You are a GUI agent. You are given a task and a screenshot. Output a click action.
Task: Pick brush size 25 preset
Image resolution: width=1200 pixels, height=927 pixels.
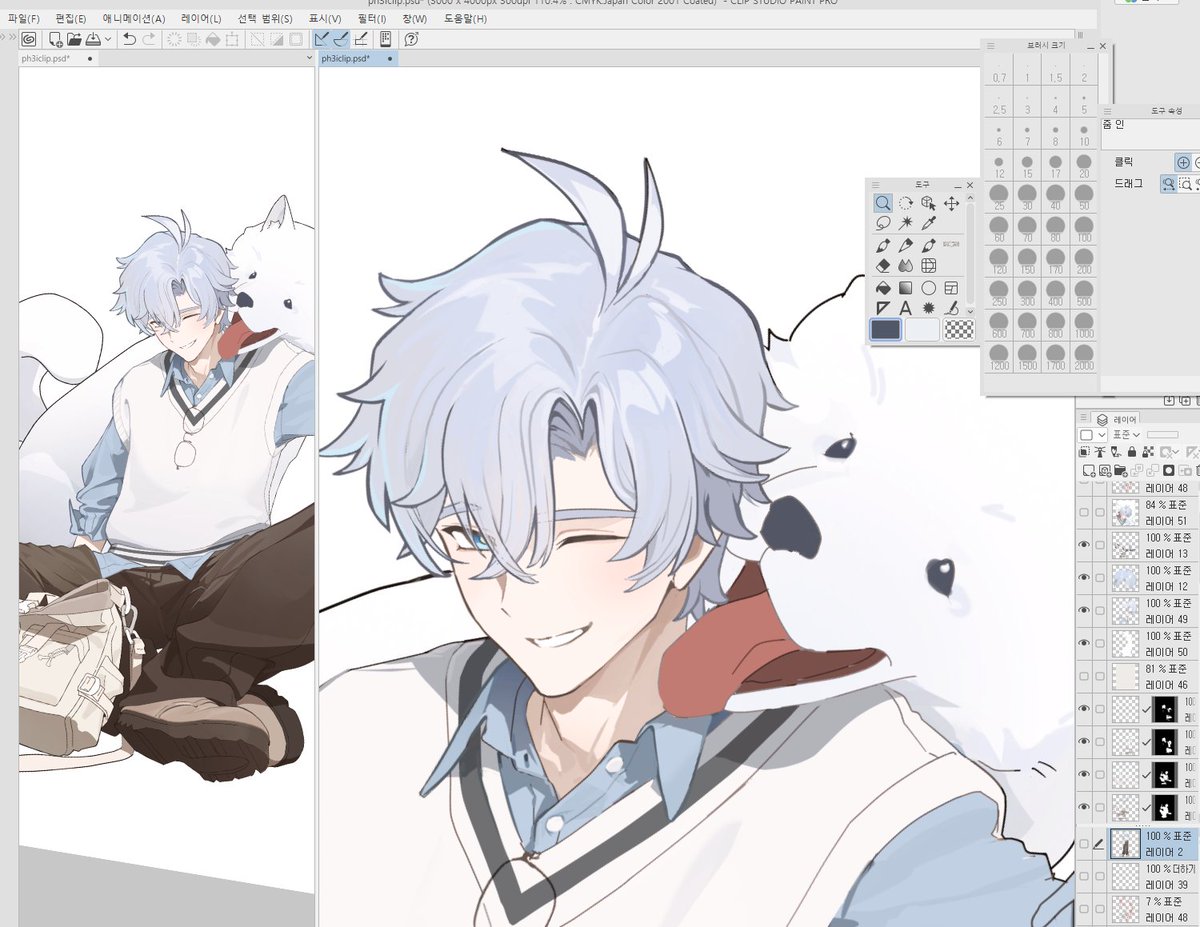coord(1000,196)
